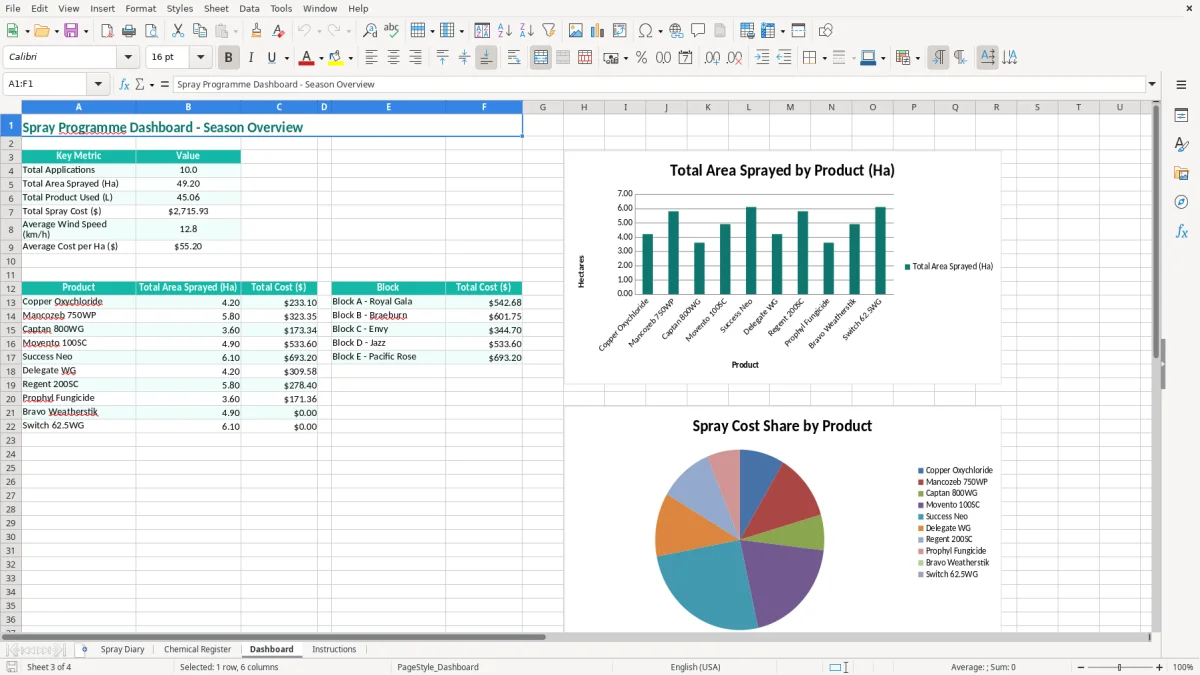Viewport: 1200px width, 675px height.
Task: Expand the Name Box dropdown arrow
Action: [x=98, y=84]
